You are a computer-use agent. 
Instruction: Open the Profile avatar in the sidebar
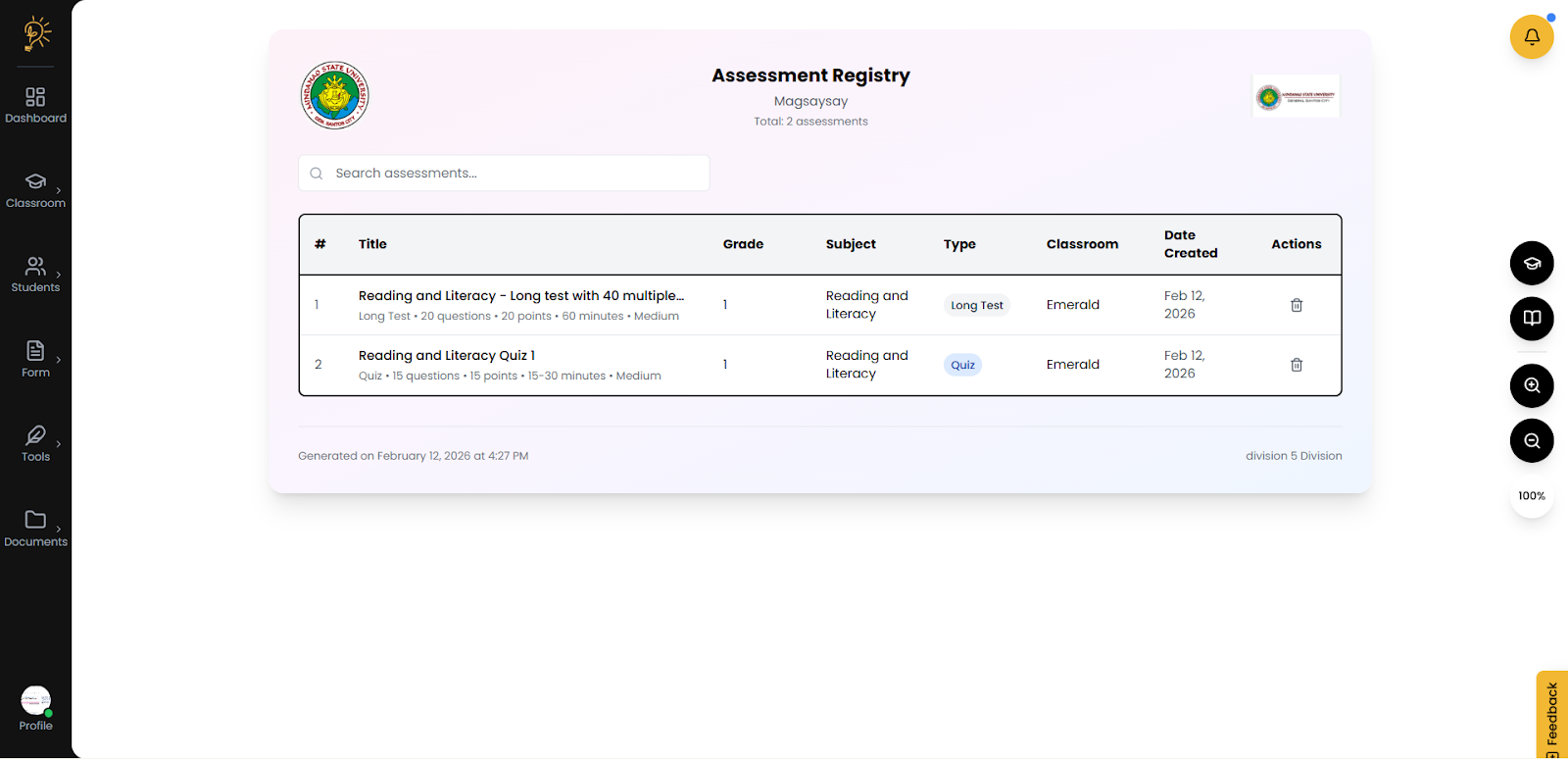(x=36, y=700)
